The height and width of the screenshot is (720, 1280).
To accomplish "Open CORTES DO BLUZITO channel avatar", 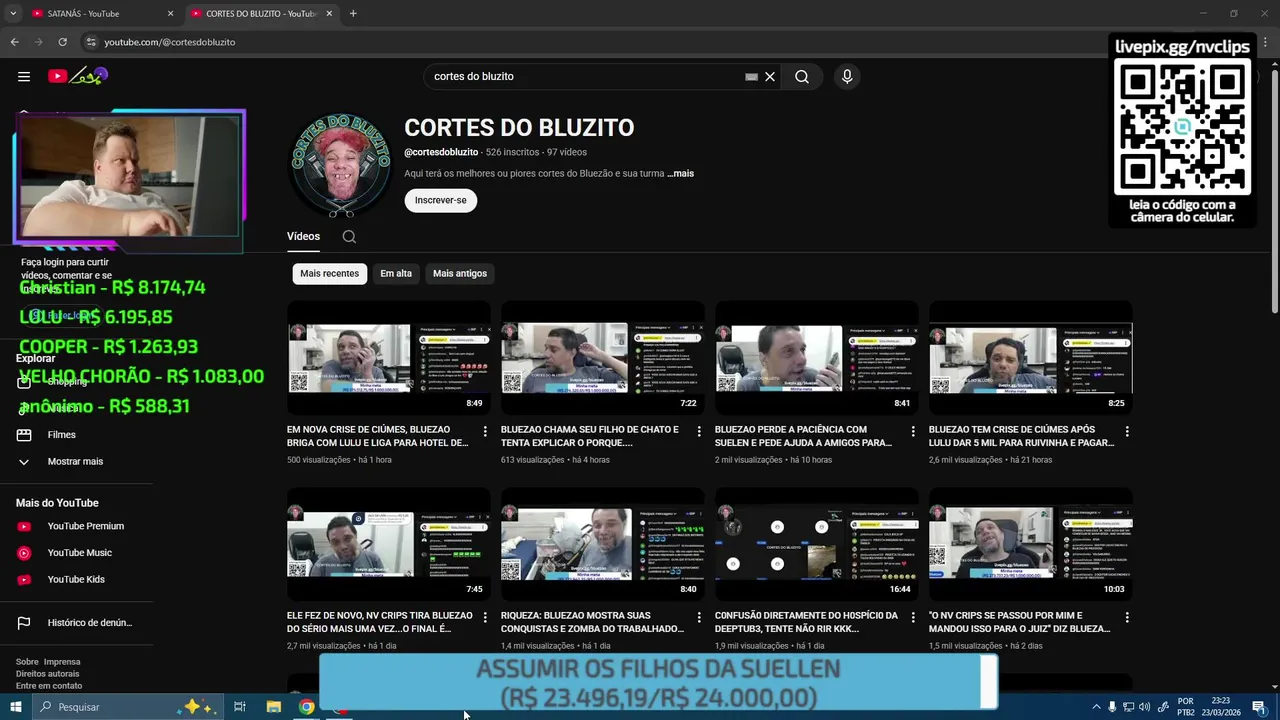I will [341, 166].
